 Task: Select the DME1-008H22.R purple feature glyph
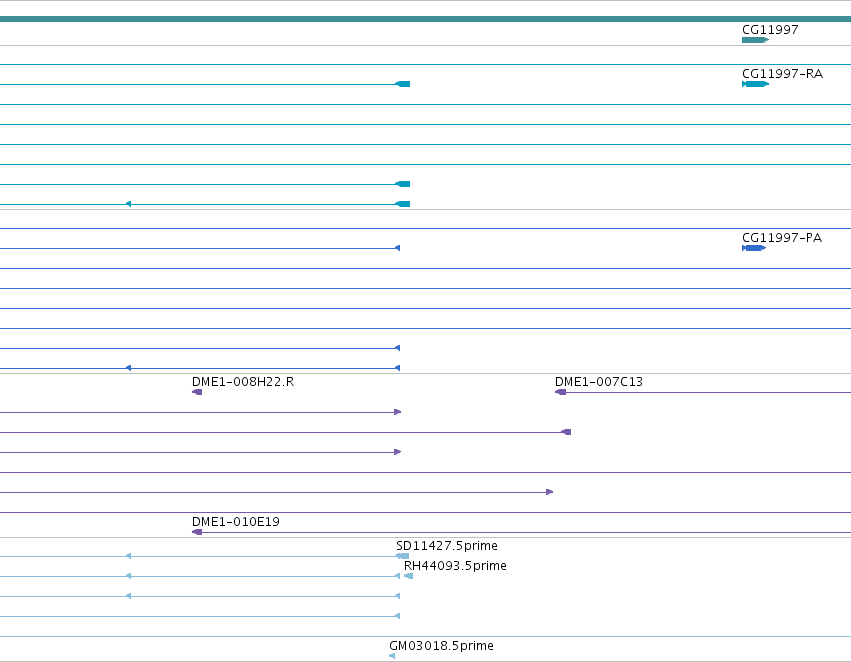click(197, 392)
